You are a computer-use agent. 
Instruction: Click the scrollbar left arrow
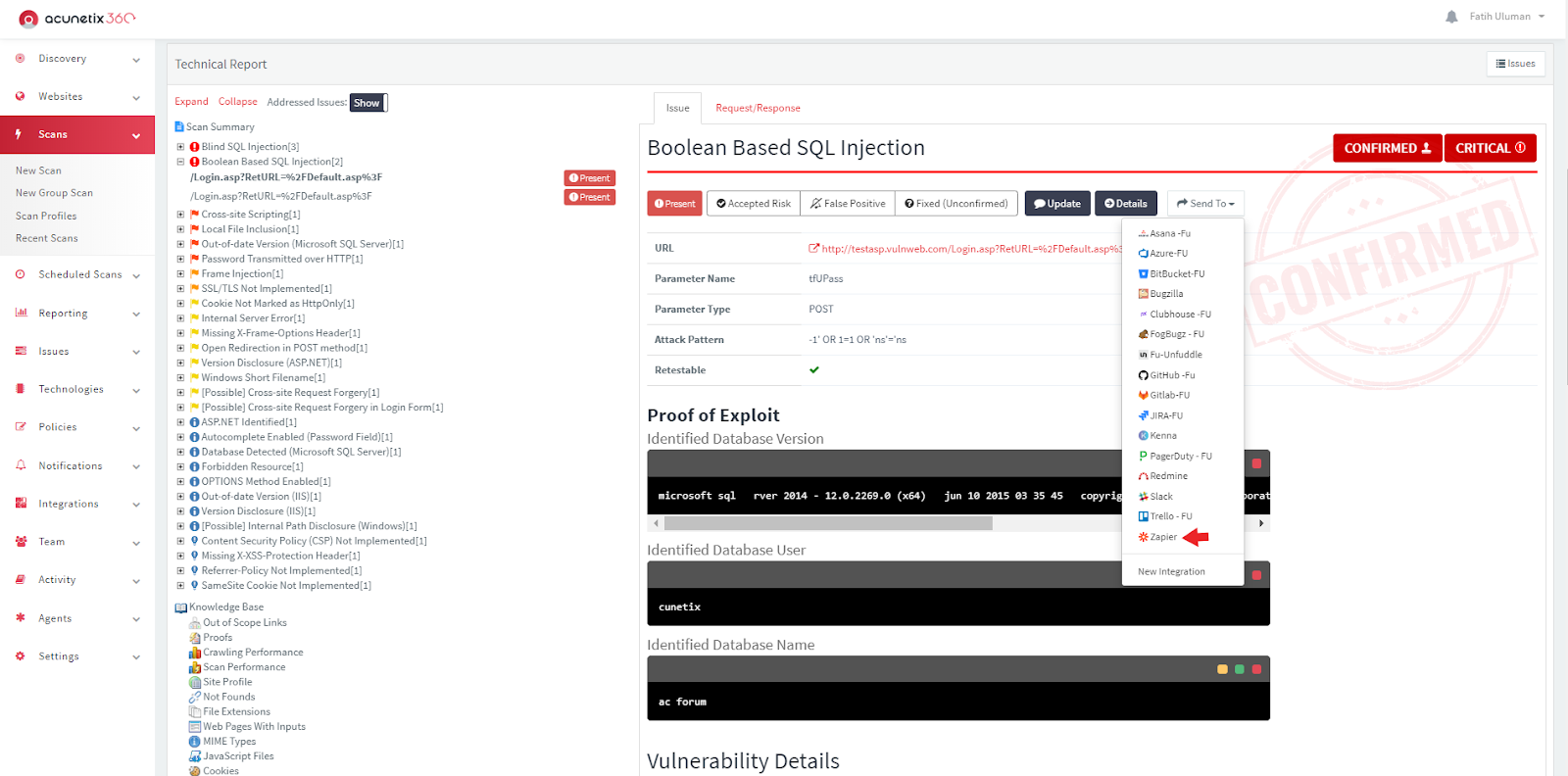pyautogui.click(x=656, y=524)
